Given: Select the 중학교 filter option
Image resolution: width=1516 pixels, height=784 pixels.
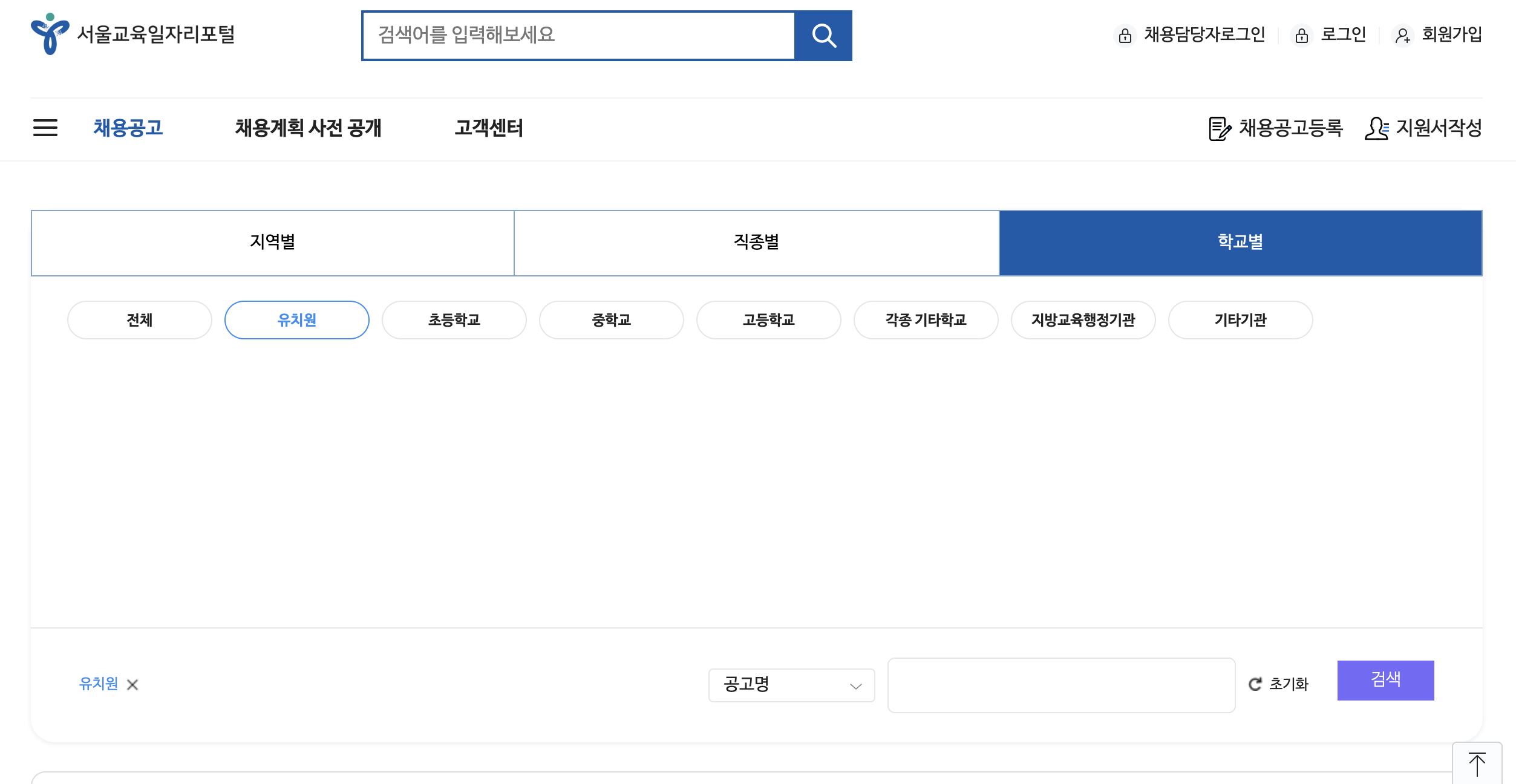Looking at the screenshot, I should (x=611, y=319).
